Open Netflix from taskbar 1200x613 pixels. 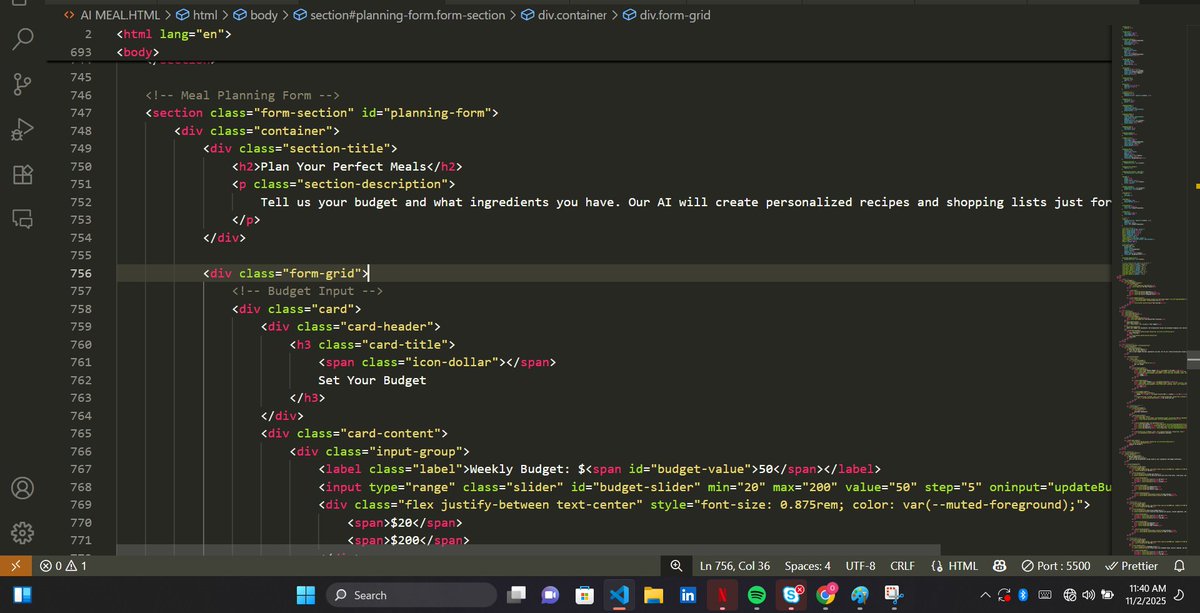point(722,595)
